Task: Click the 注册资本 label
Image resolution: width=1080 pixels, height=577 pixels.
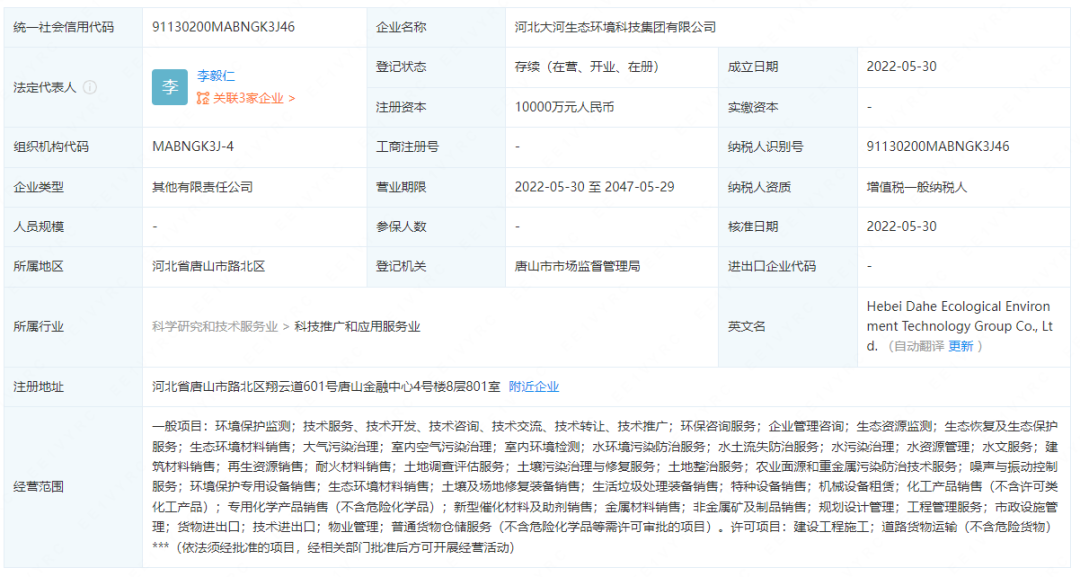Action: coord(401,107)
